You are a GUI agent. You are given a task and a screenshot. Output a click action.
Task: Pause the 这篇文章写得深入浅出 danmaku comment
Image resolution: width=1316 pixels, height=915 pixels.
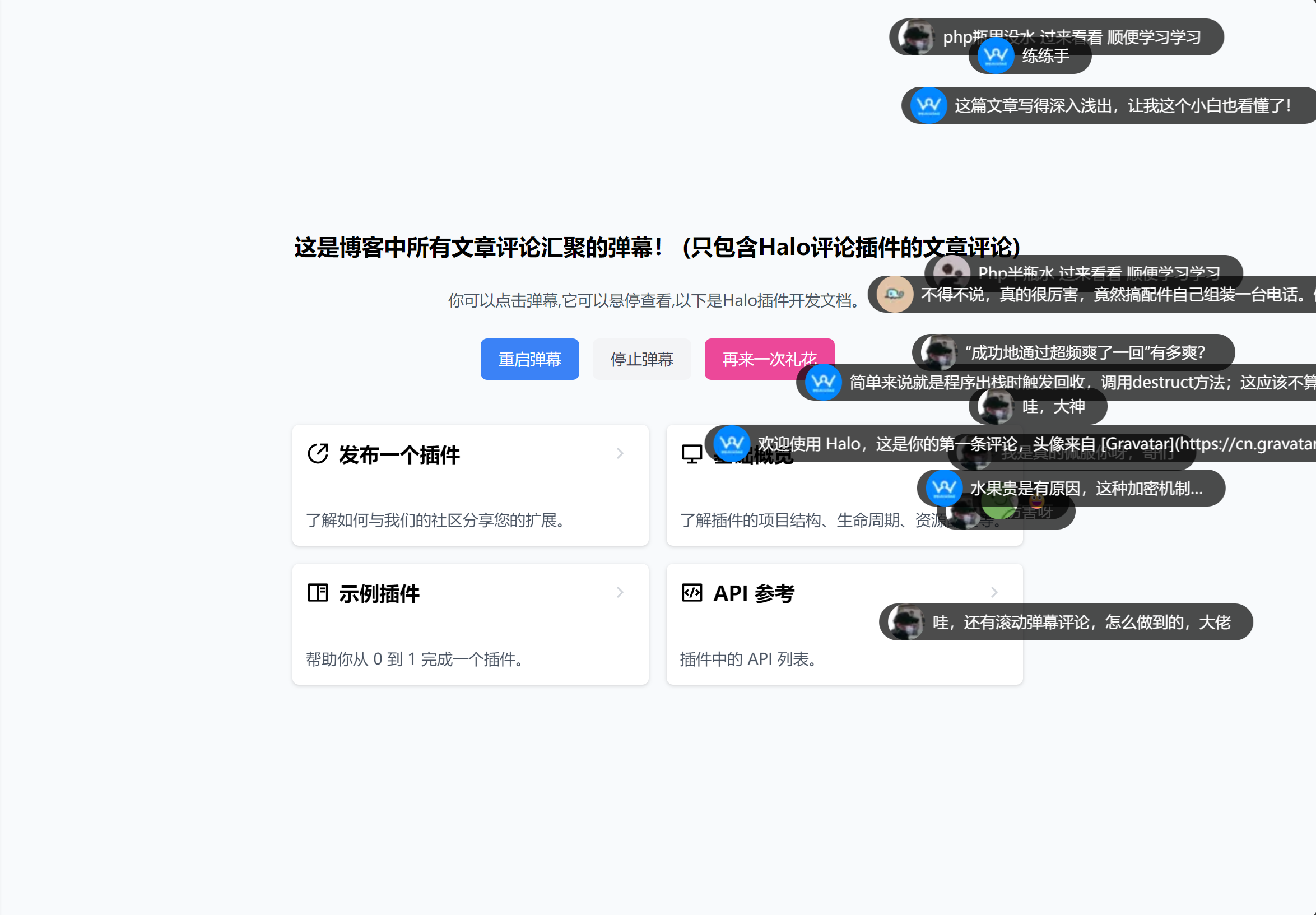(1122, 105)
